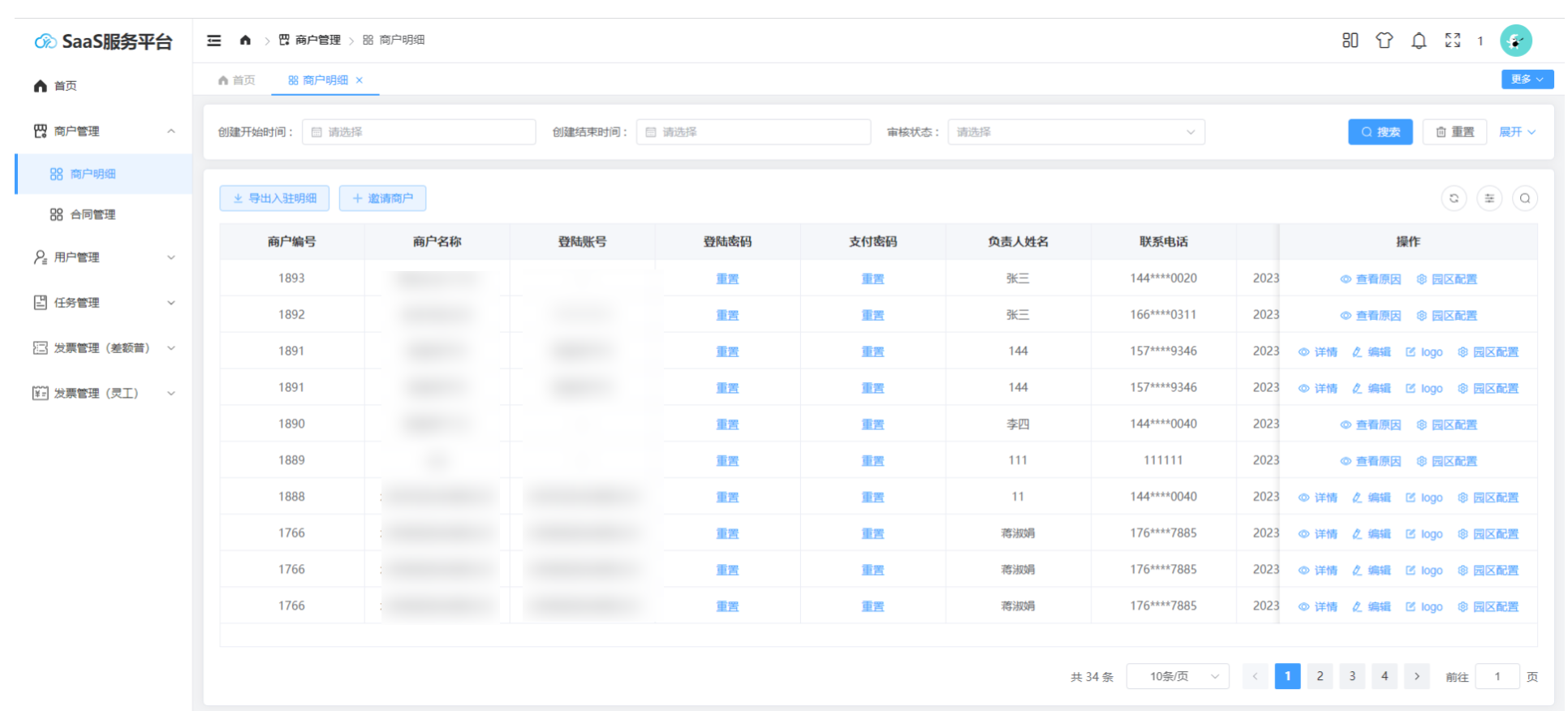Click the home icon in breadcrumb

tap(245, 41)
